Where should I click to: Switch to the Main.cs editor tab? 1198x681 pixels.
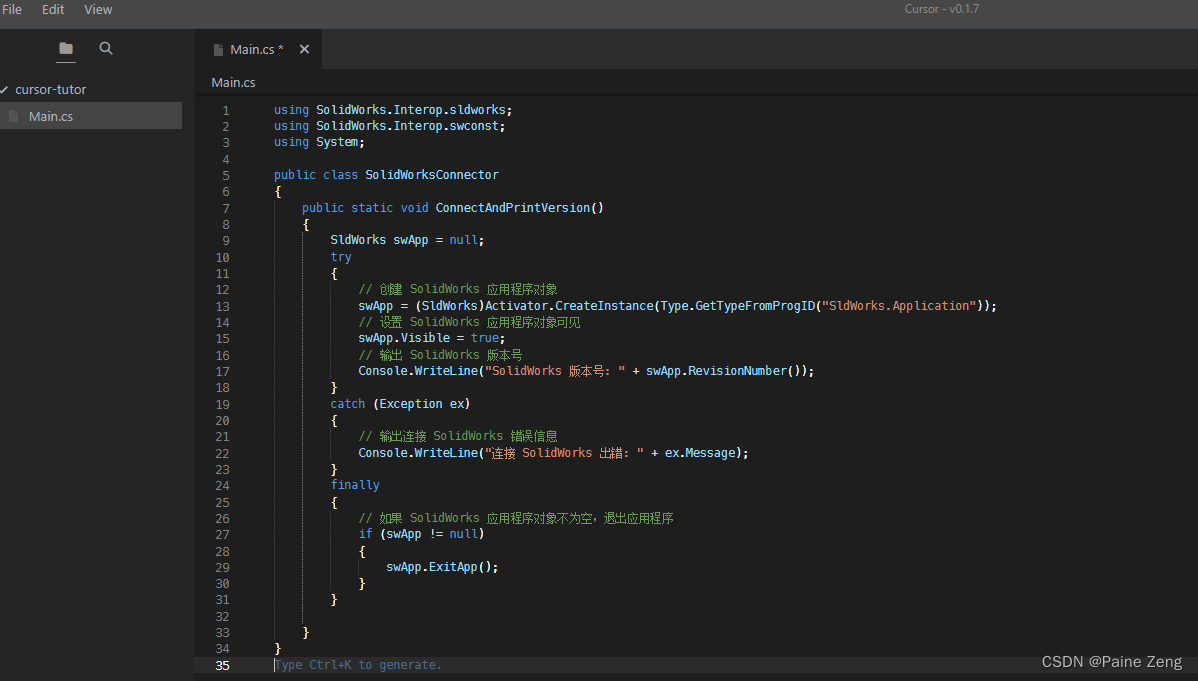pyautogui.click(x=256, y=50)
